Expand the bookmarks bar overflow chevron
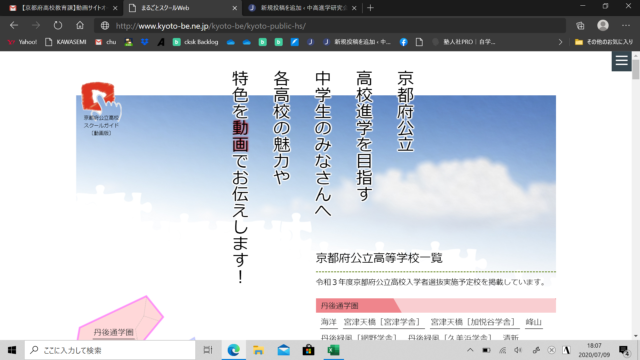Image resolution: width=640 pixels, height=360 pixels. click(x=560, y=42)
